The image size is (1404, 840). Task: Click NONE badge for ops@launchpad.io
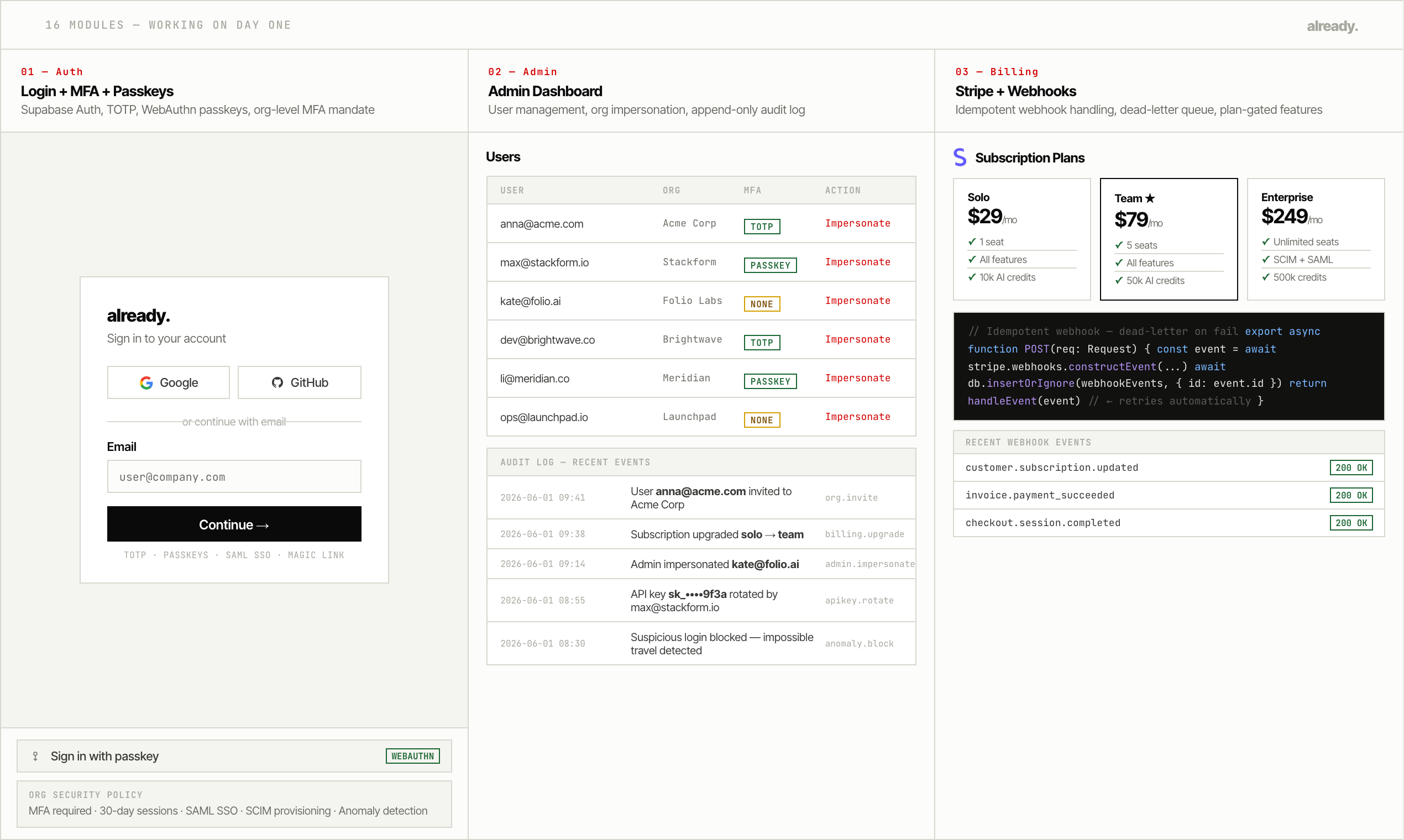(x=762, y=420)
